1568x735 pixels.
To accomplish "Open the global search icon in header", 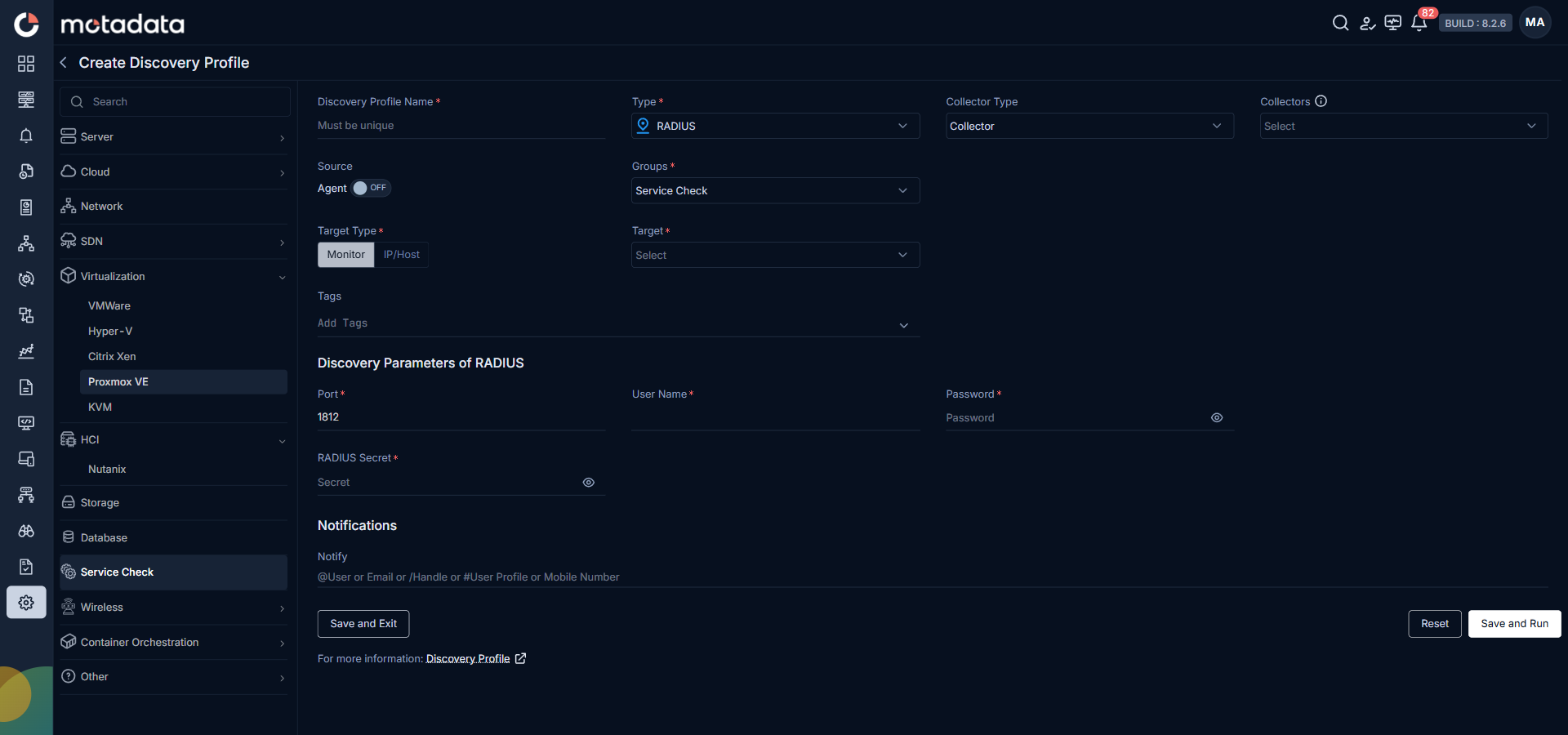I will click(1340, 23).
